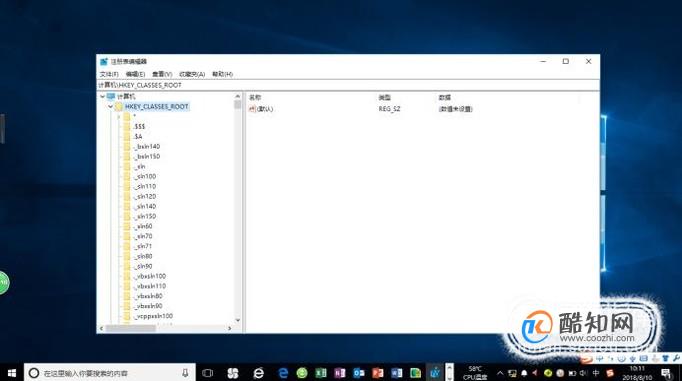Select the ._bsln140 key
The image size is (682, 381).
(147, 147)
